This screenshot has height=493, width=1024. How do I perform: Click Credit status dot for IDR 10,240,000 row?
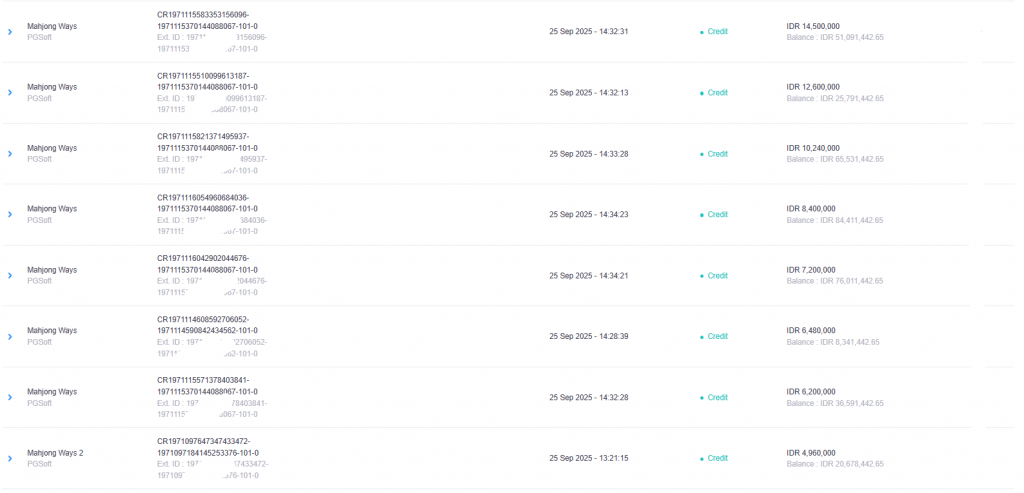coord(701,154)
